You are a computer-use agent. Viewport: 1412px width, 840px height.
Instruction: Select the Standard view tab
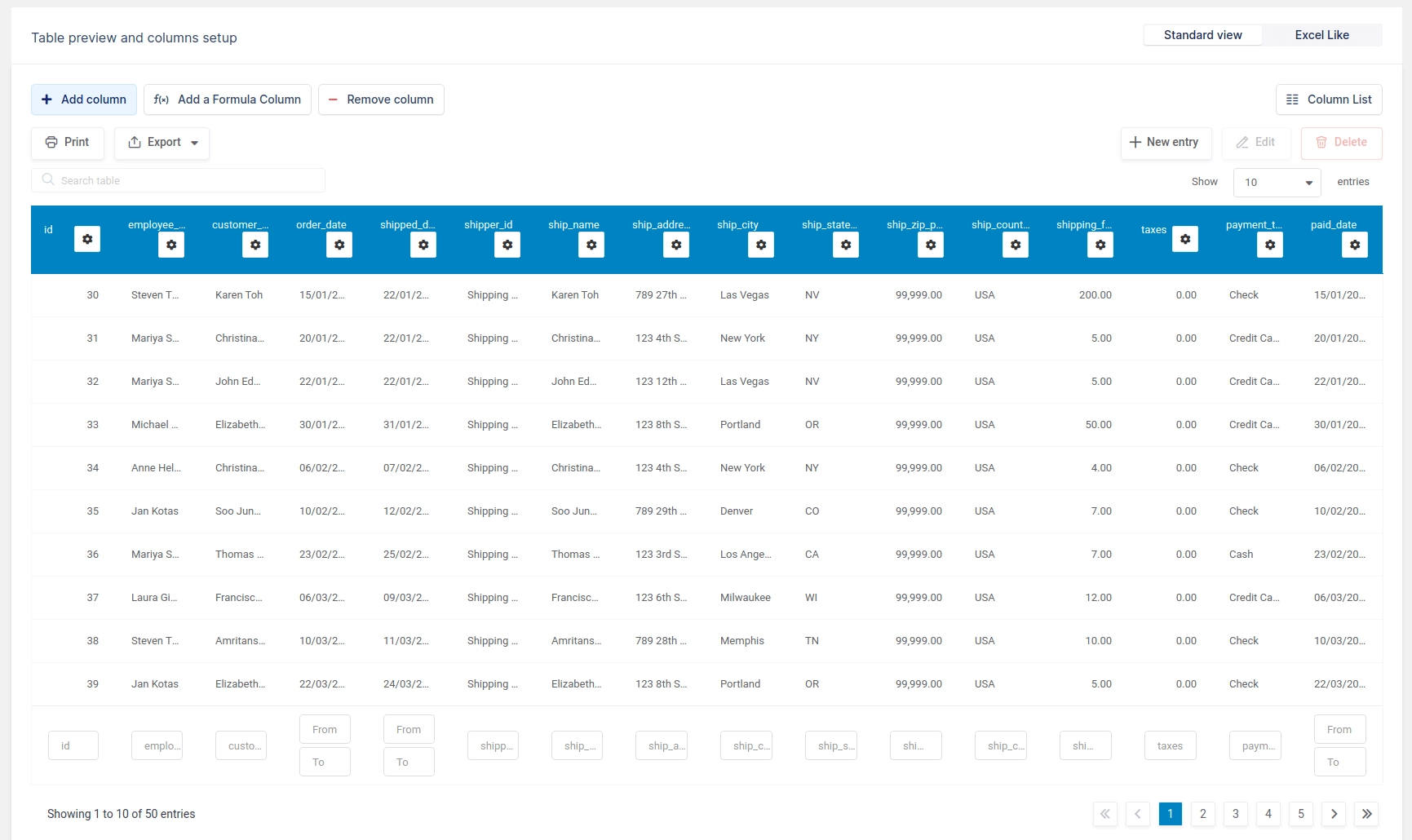pyautogui.click(x=1202, y=35)
